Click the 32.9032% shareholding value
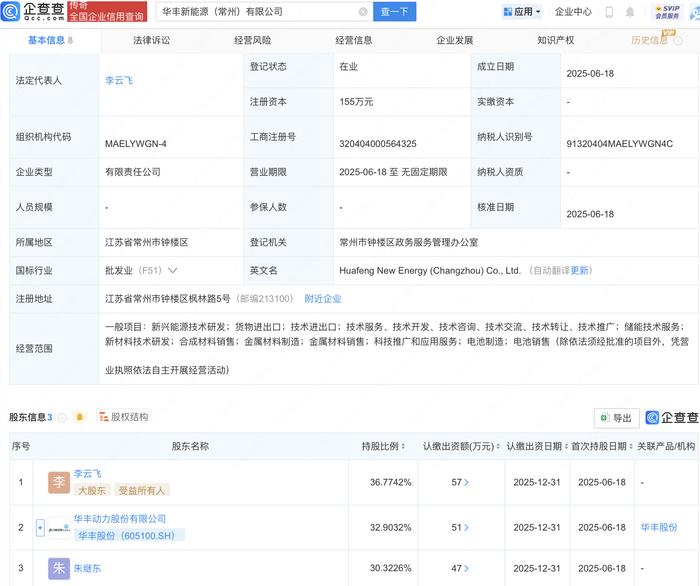 (391, 528)
